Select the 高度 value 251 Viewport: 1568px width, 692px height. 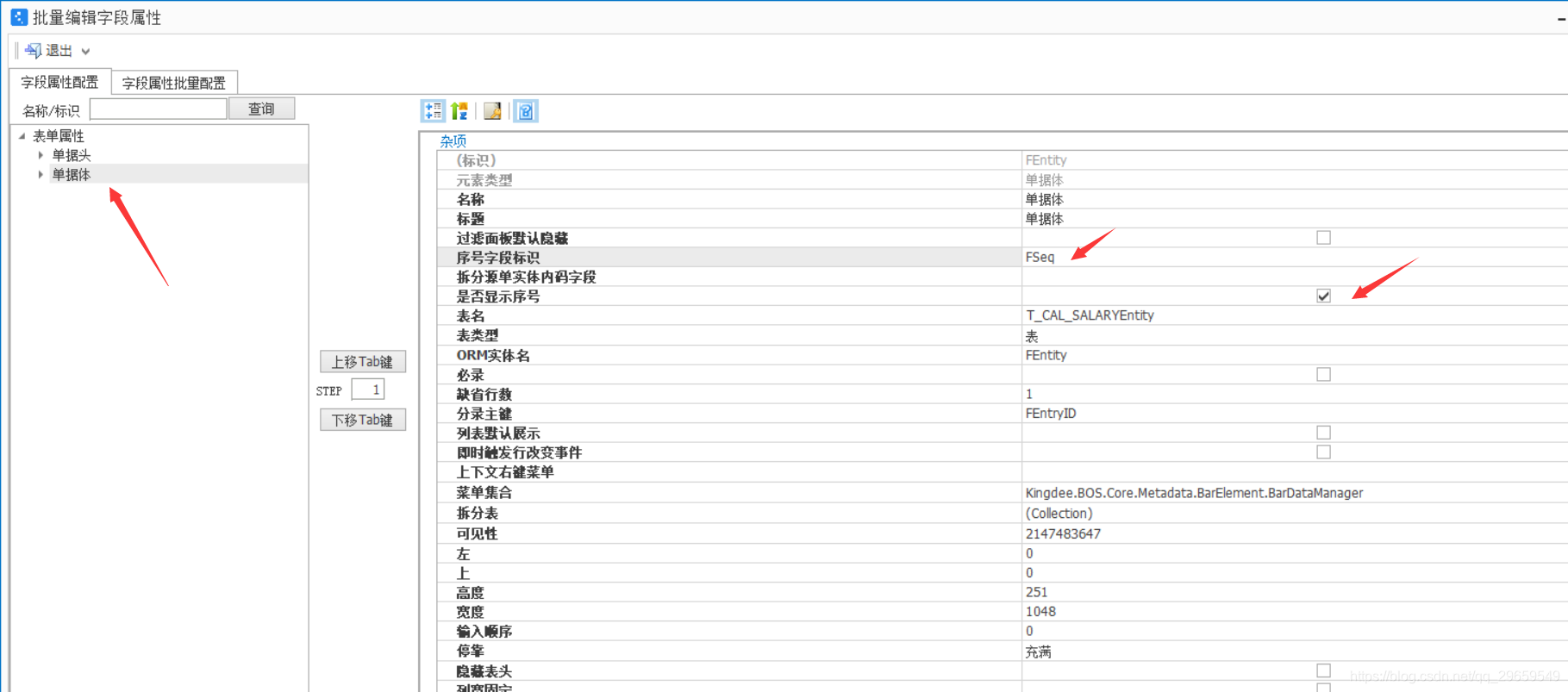tap(1036, 592)
